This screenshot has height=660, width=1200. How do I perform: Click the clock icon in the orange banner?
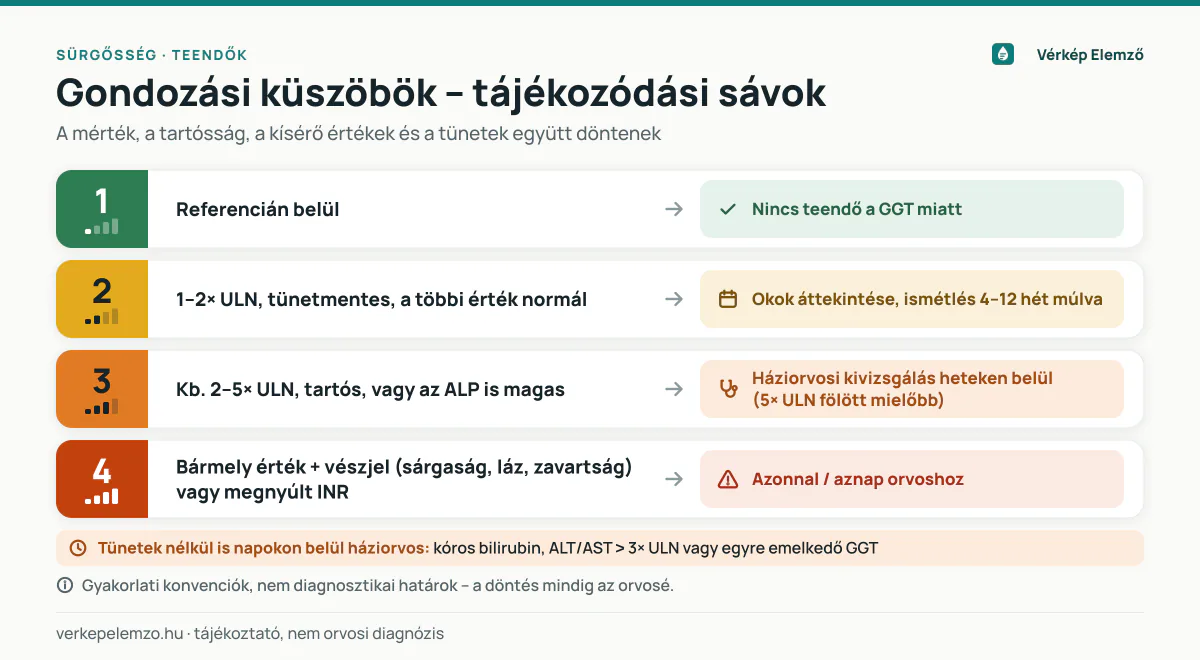tap(78, 548)
